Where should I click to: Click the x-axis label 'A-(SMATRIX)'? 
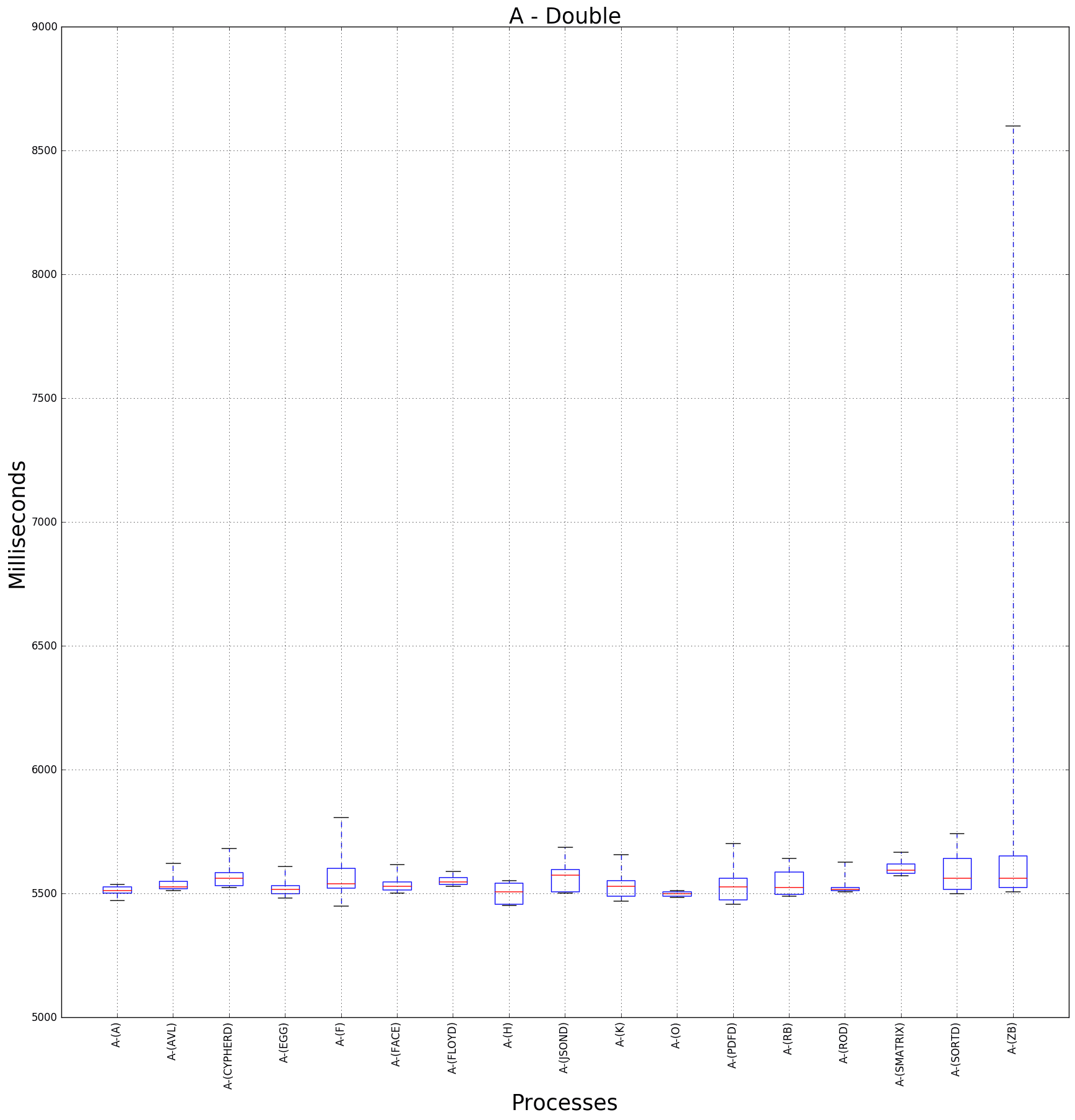900,1054
